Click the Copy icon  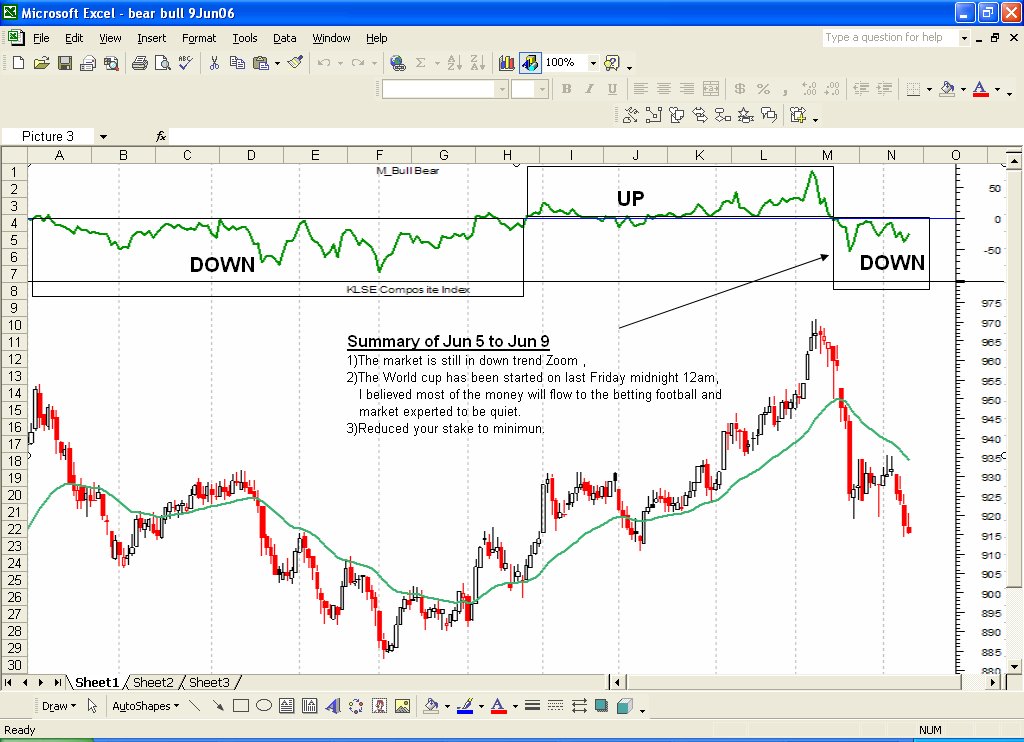[237, 63]
